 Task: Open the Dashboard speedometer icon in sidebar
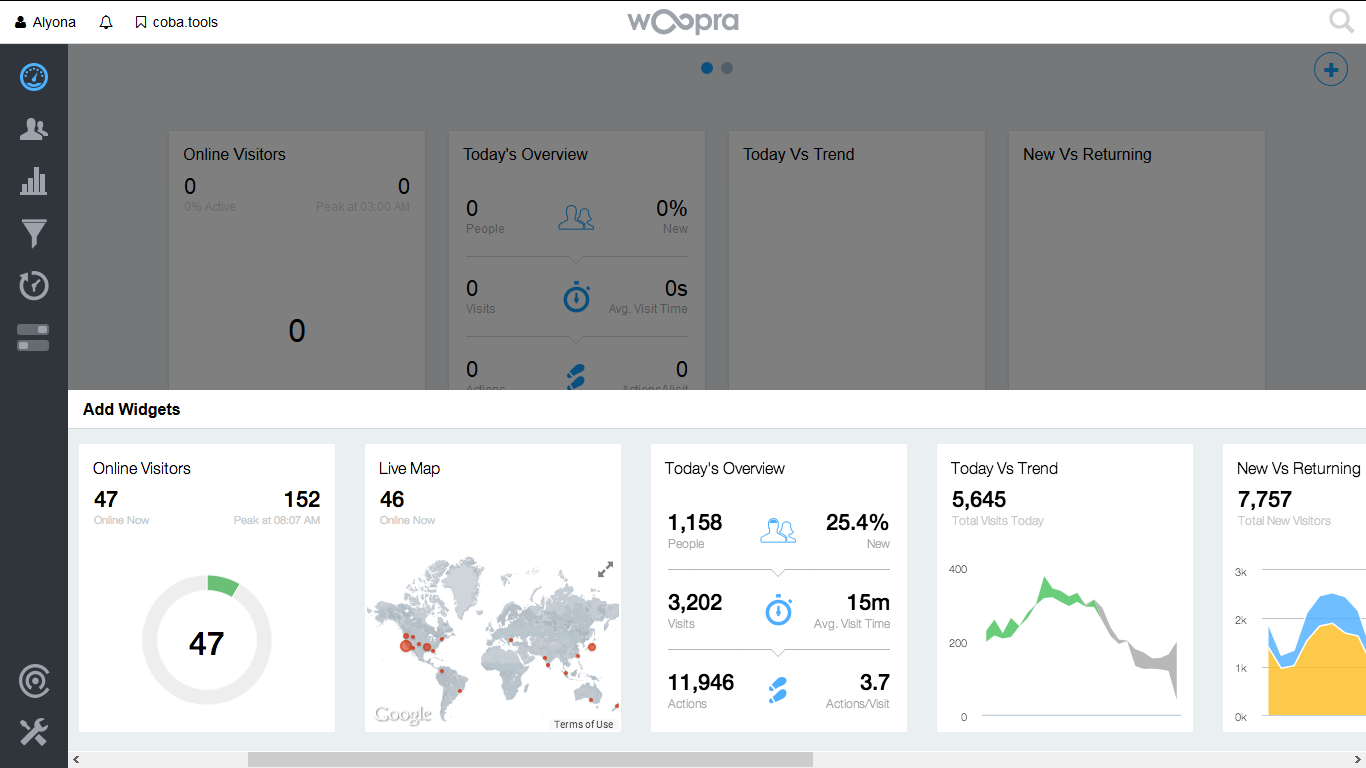[x=34, y=77]
